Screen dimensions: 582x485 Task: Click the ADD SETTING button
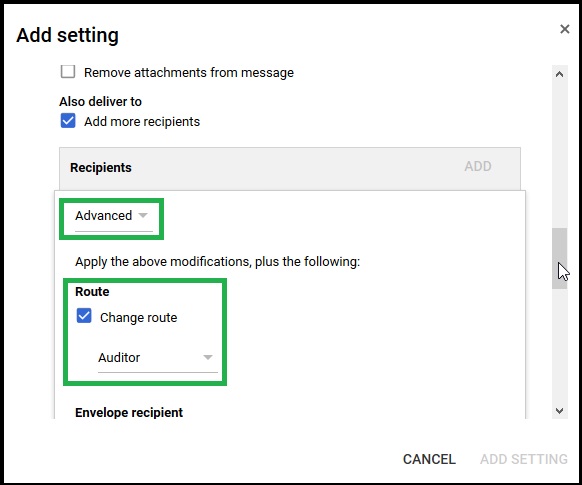tap(524, 459)
